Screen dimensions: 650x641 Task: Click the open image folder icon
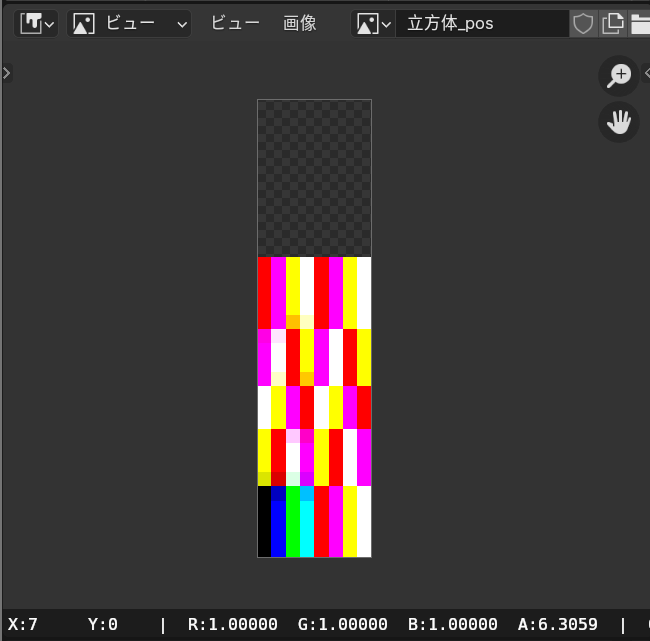[x=640, y=24]
